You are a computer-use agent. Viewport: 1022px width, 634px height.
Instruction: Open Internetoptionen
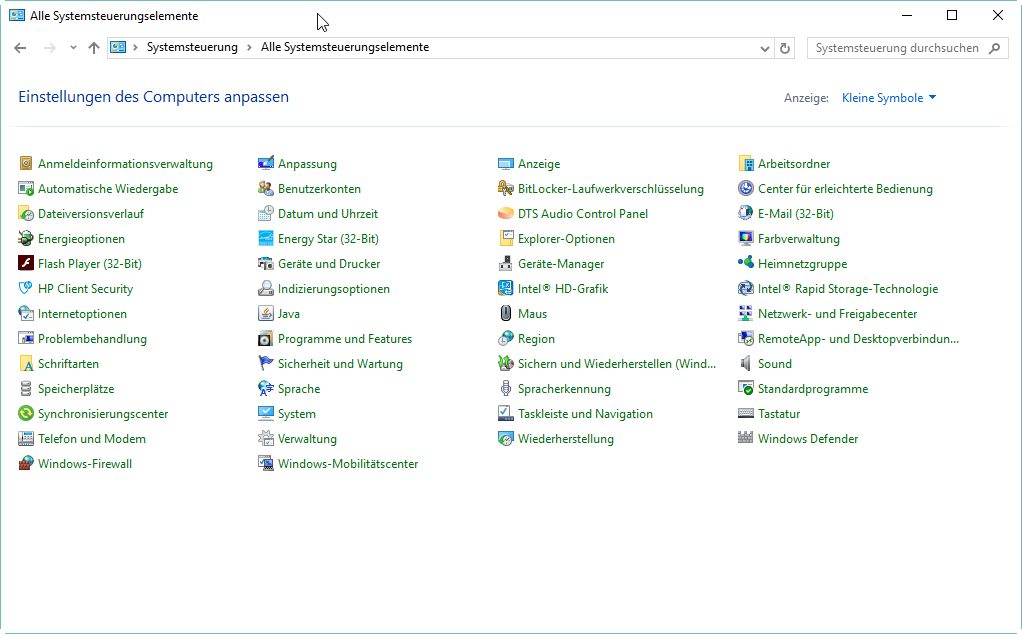[x=82, y=314]
